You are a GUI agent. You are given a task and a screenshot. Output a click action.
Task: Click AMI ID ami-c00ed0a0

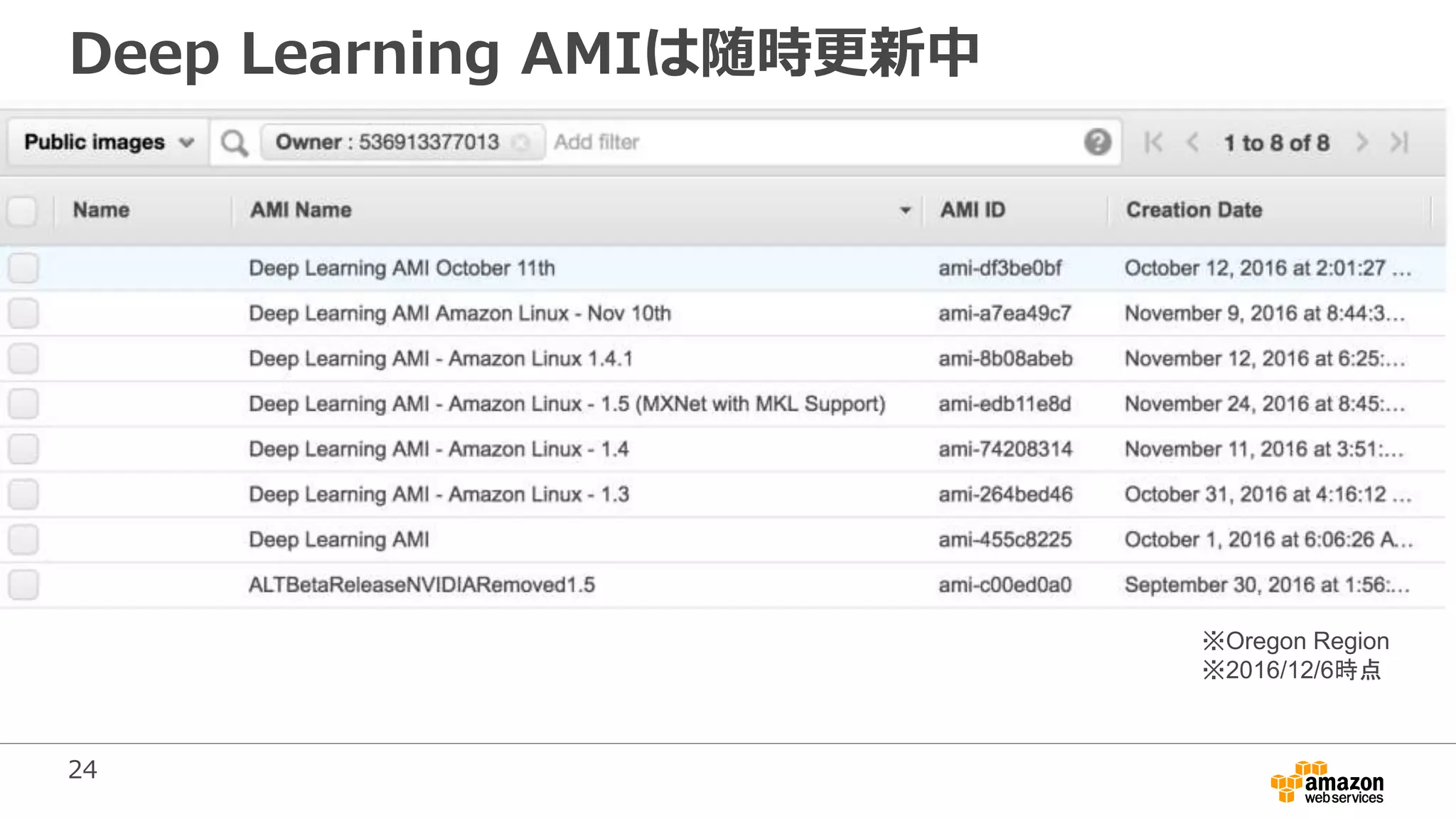click(x=1005, y=585)
